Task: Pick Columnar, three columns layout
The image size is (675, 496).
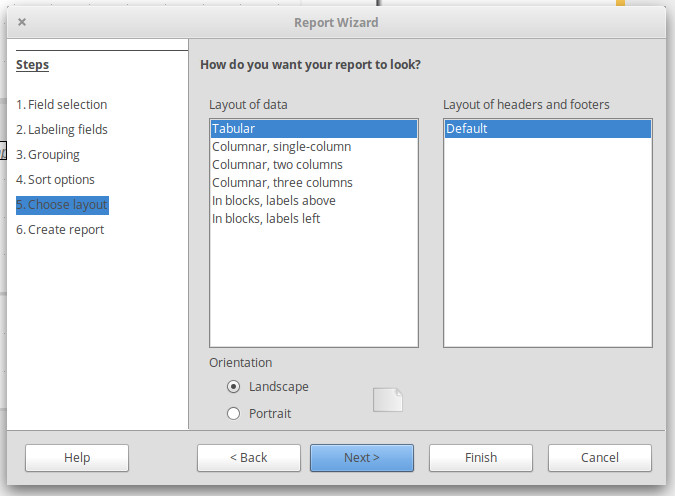Action: (282, 183)
